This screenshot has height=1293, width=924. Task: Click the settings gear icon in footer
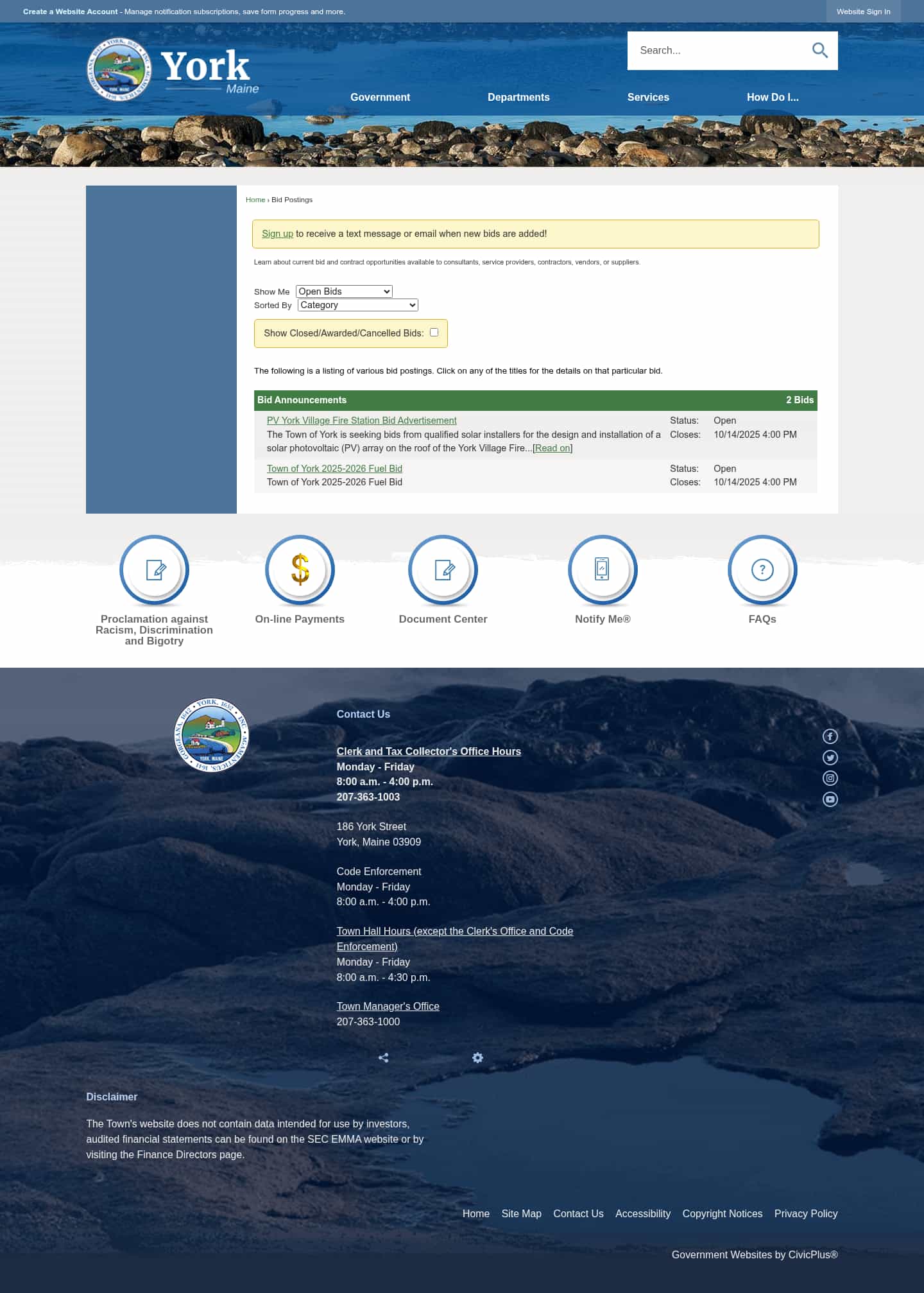click(x=477, y=1057)
